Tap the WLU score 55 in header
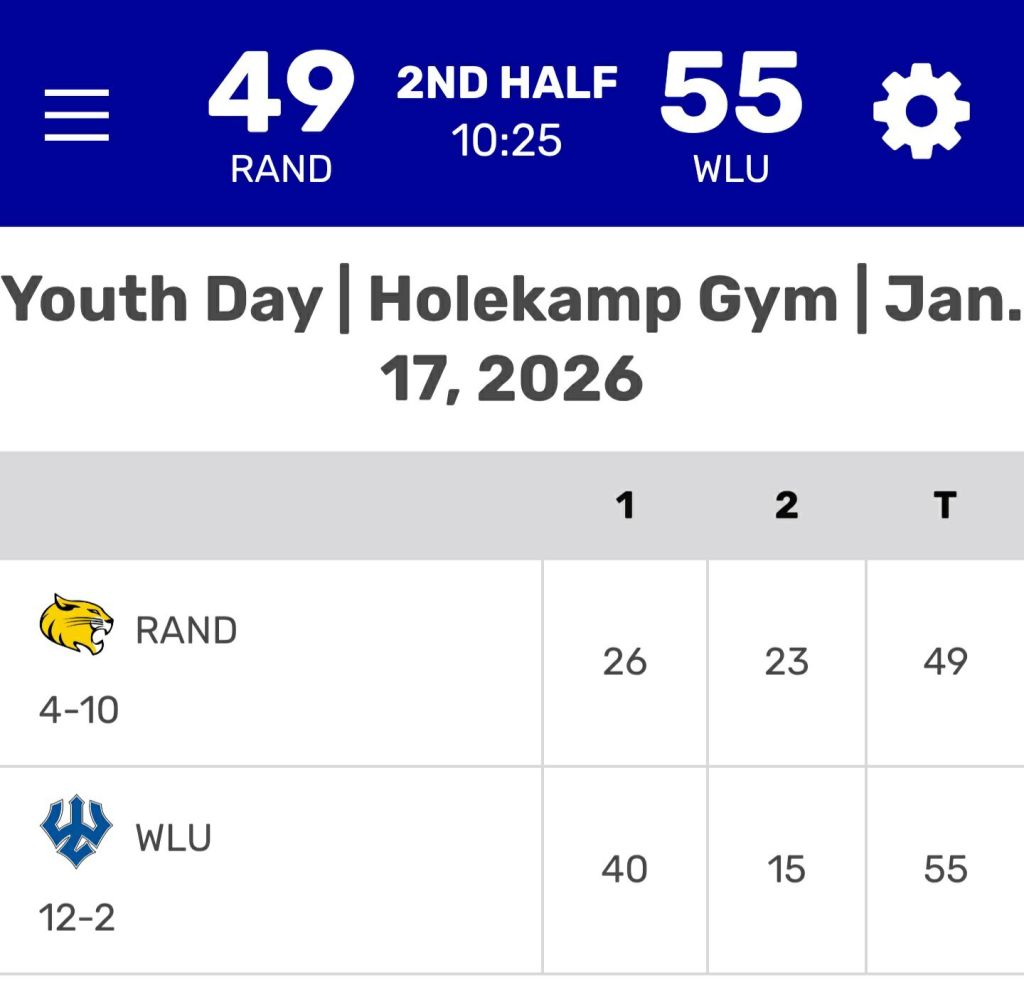 [x=732, y=93]
